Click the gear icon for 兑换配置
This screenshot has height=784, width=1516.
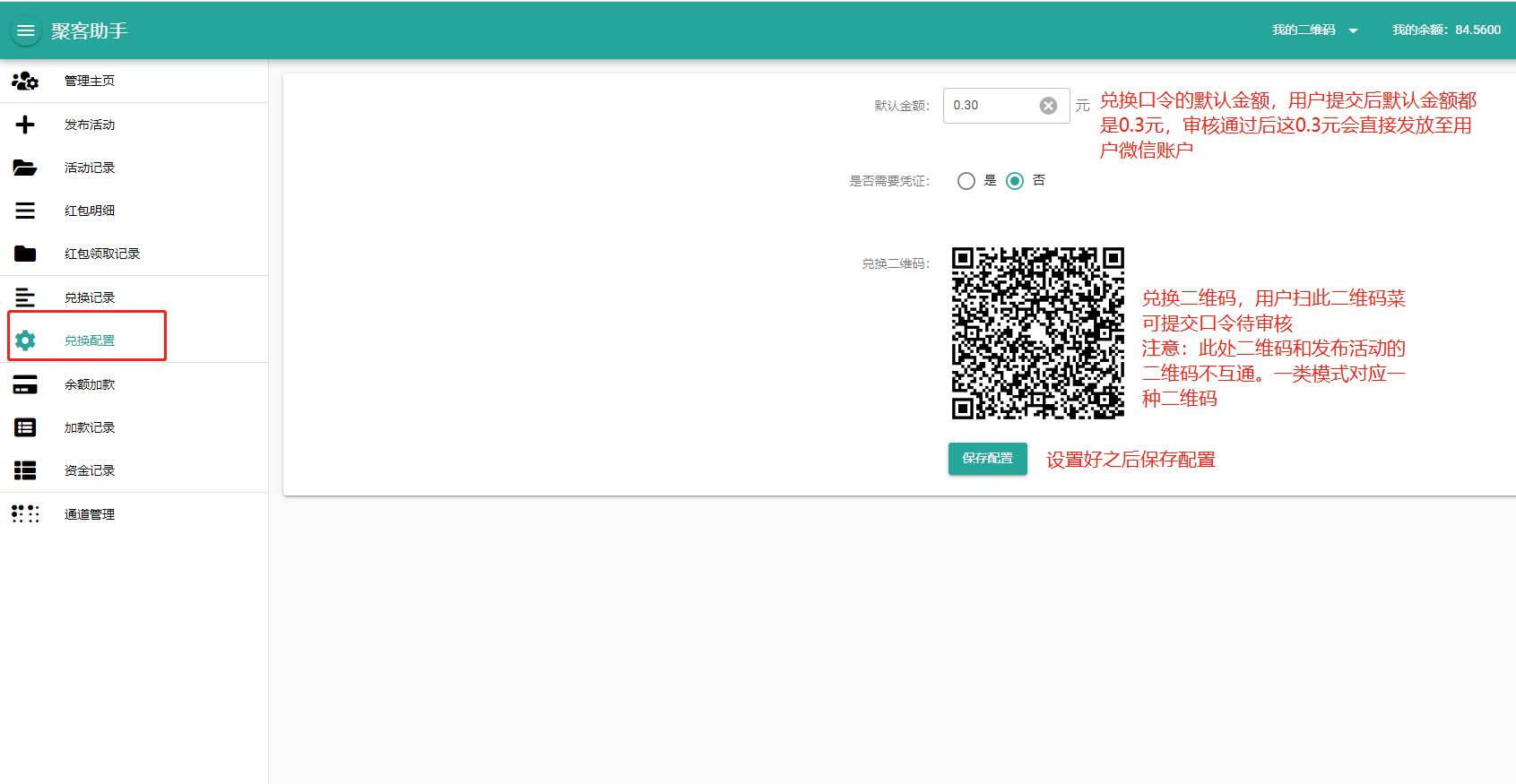point(25,340)
